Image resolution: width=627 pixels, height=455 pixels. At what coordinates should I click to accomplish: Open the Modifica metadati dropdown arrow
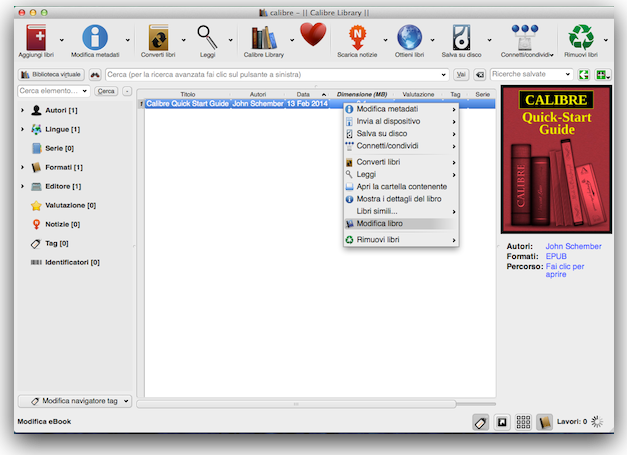[x=128, y=40]
